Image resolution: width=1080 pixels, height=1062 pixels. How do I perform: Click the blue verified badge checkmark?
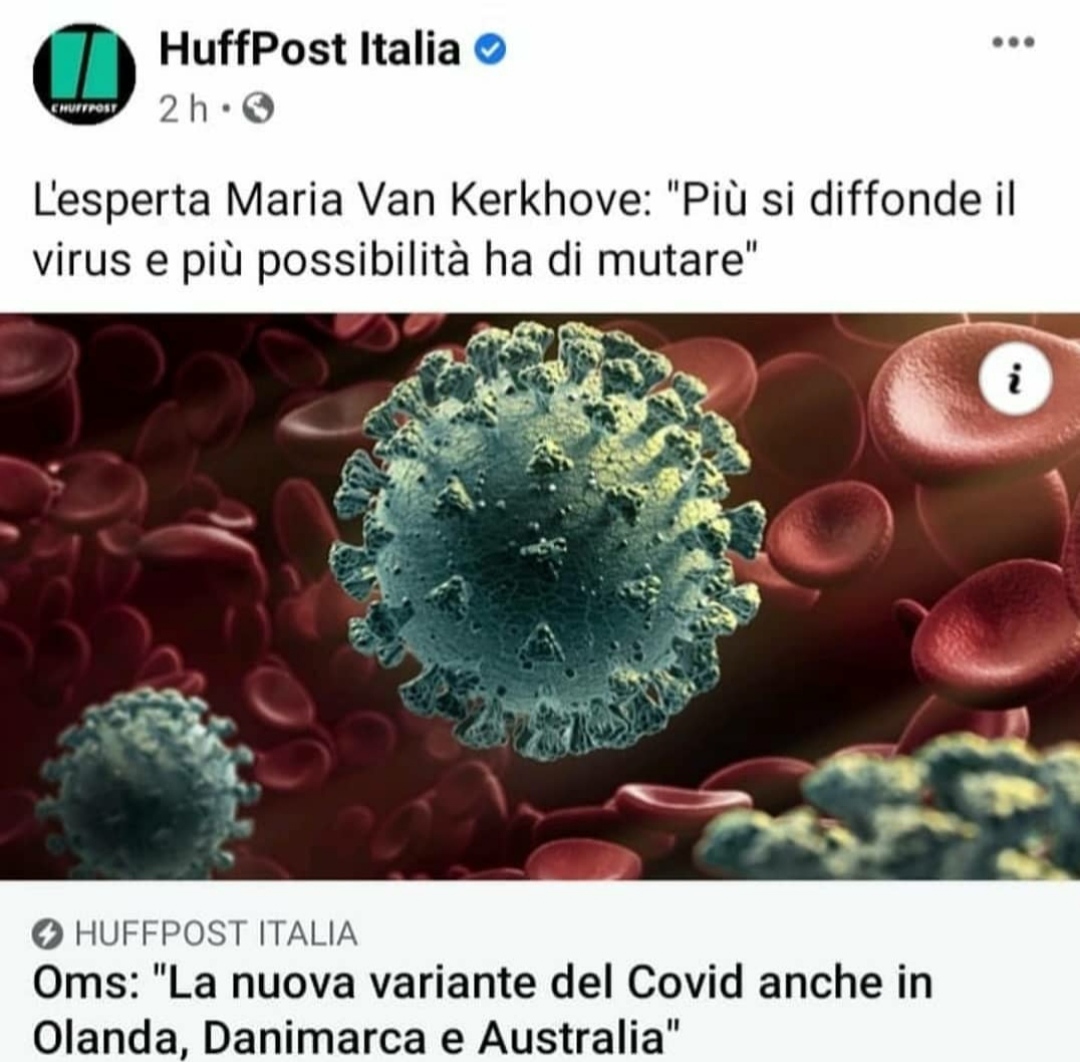pos(491,50)
